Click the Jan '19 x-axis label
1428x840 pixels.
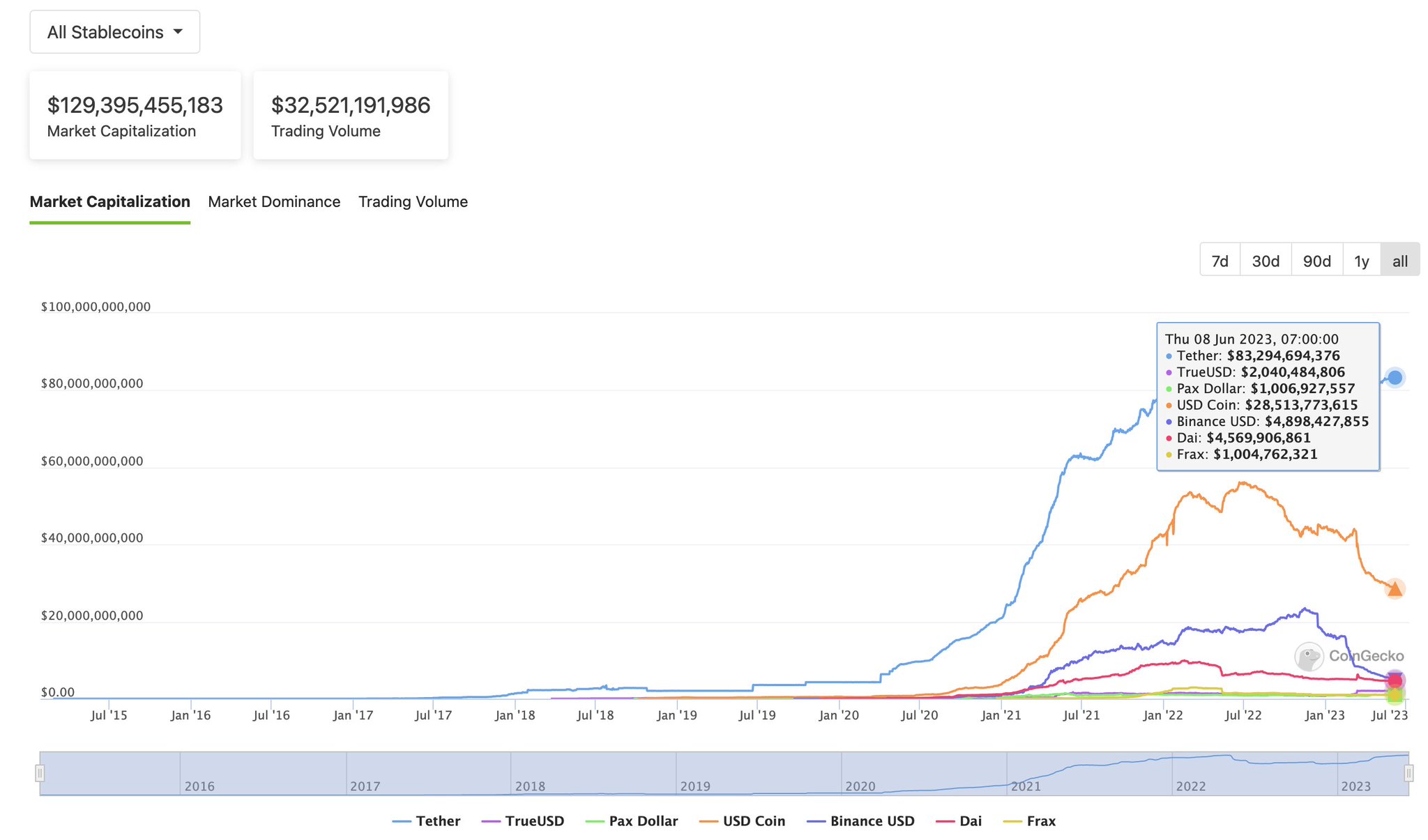coord(676,715)
